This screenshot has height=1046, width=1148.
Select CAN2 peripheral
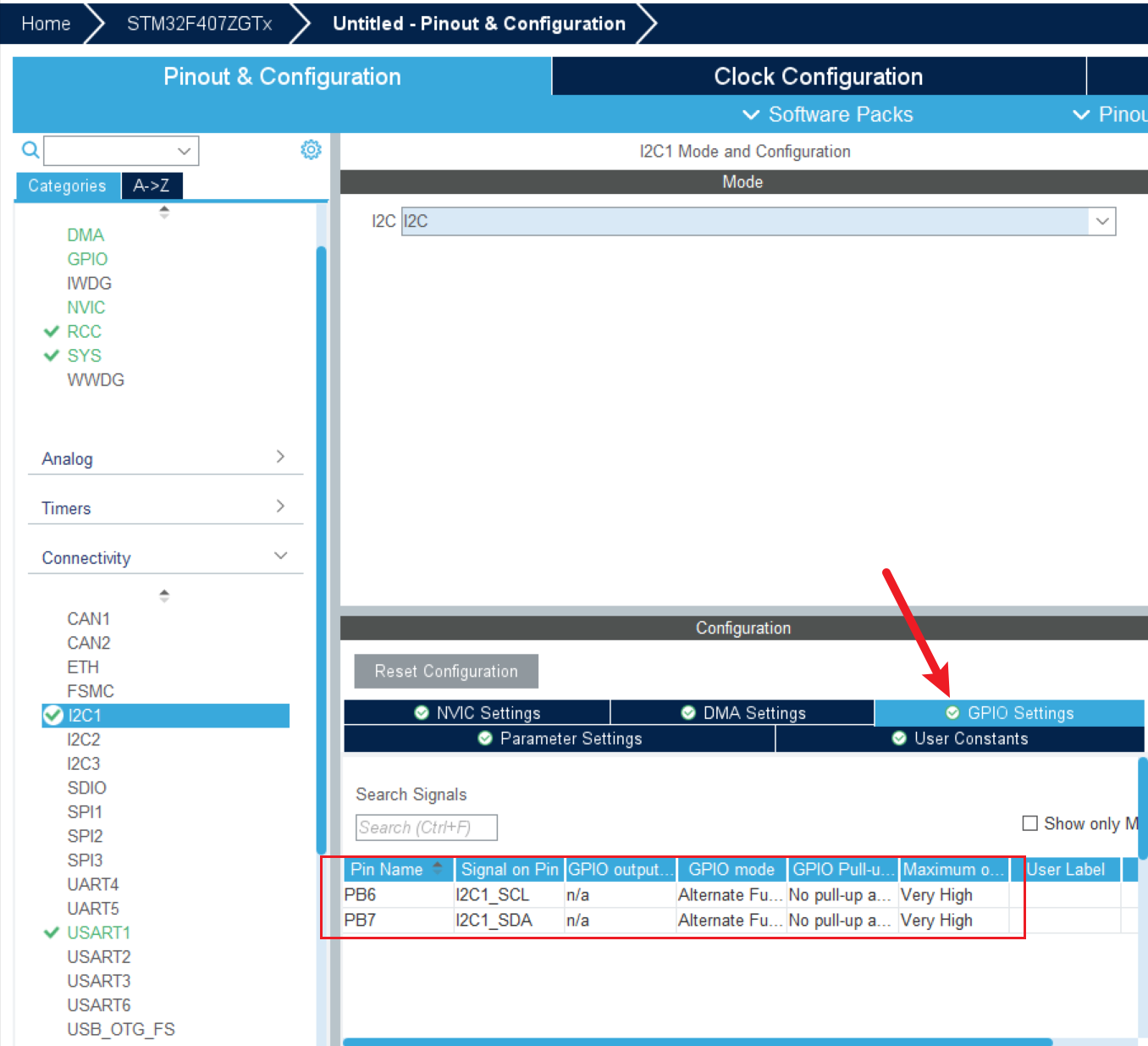click(89, 643)
